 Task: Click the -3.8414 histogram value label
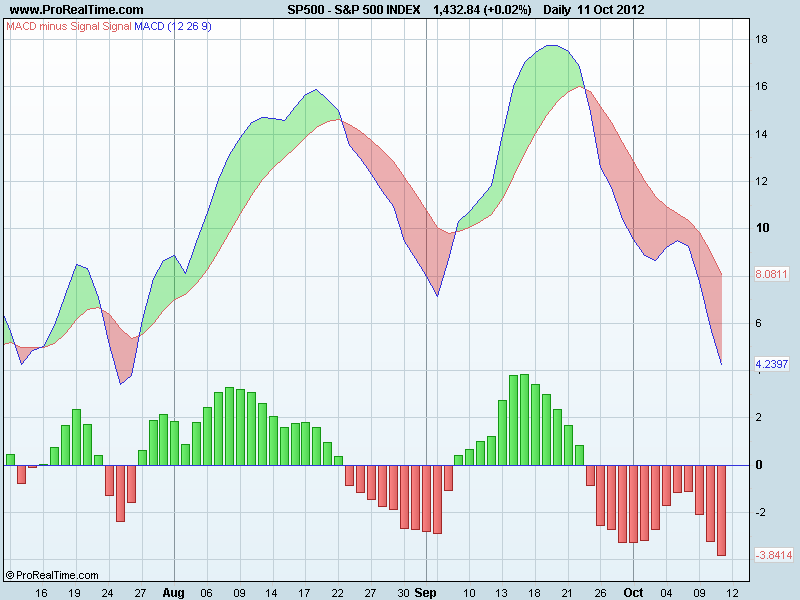point(774,555)
